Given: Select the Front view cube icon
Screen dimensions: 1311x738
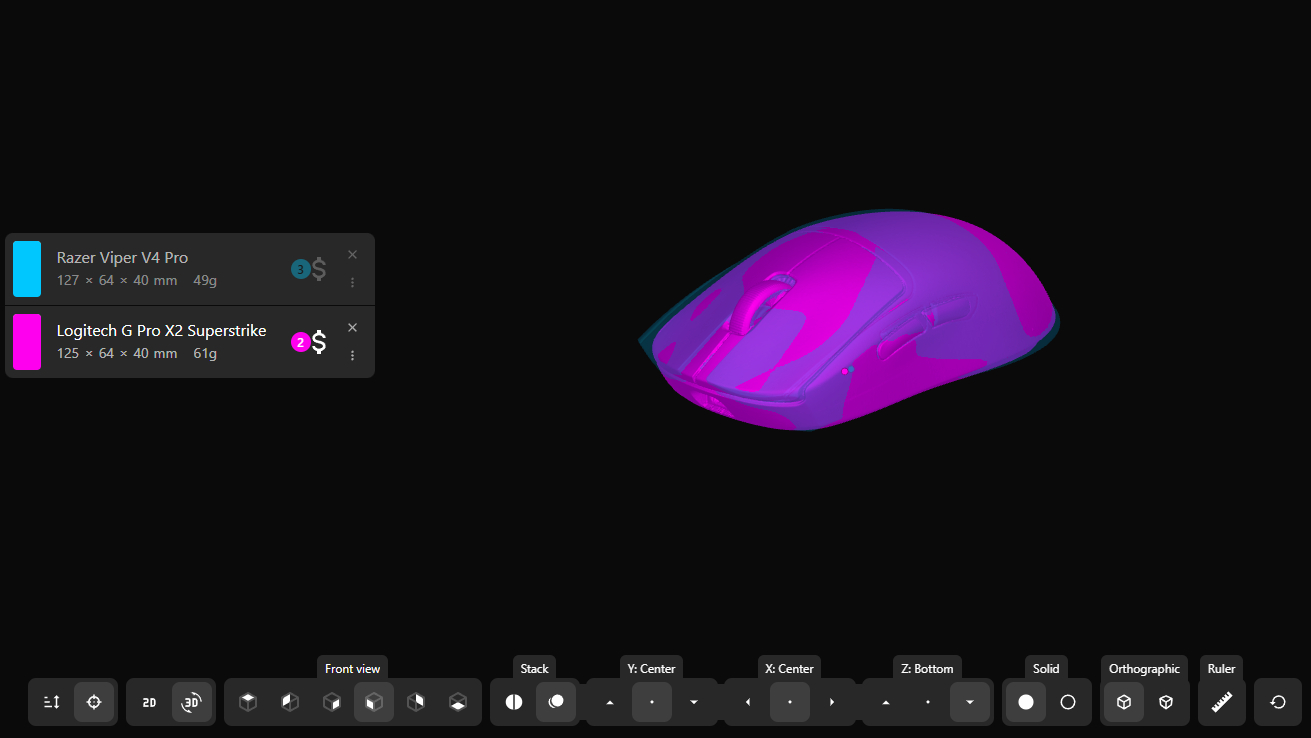Looking at the screenshot, I should pyautogui.click(x=374, y=702).
